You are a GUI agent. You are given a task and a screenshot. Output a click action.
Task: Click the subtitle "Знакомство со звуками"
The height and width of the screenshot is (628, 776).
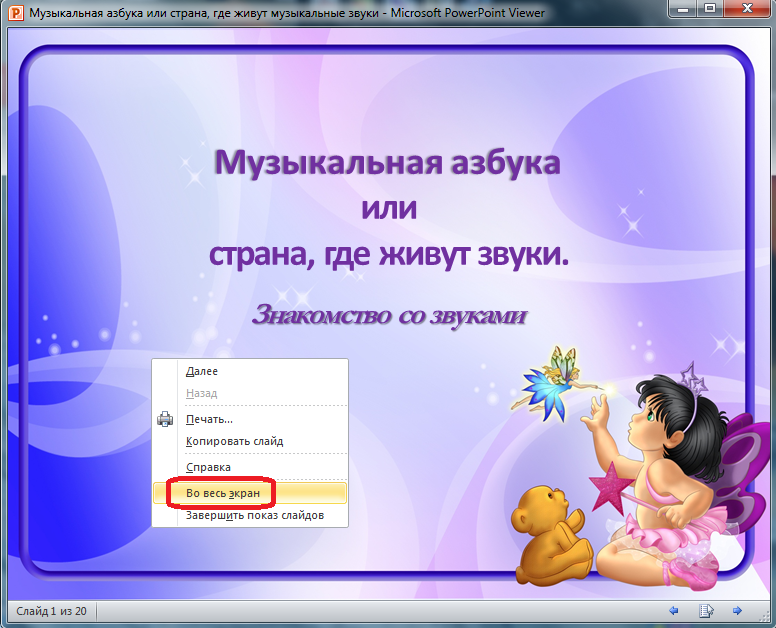pos(389,315)
